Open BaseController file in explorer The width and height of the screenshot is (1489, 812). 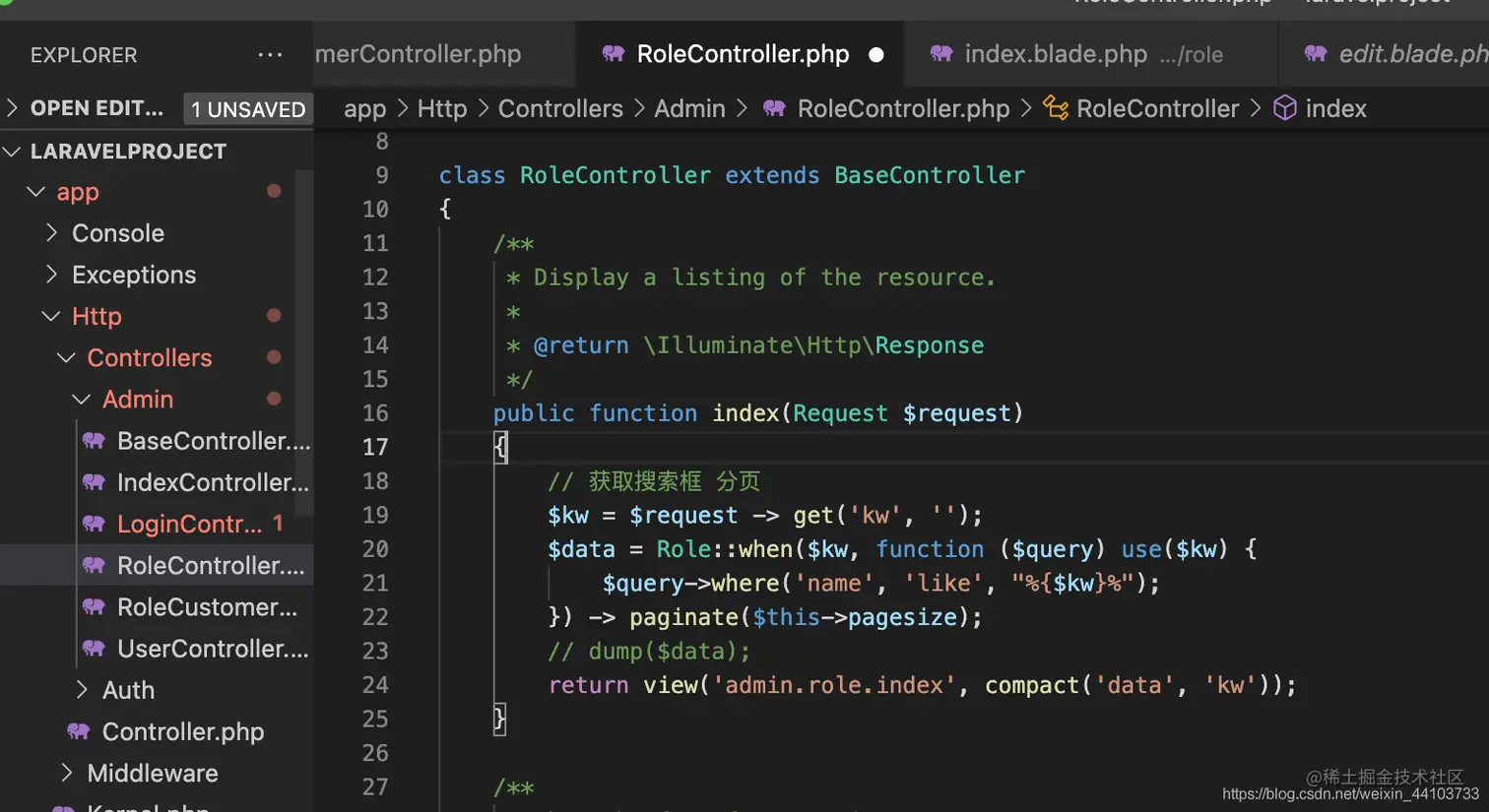tap(157, 441)
